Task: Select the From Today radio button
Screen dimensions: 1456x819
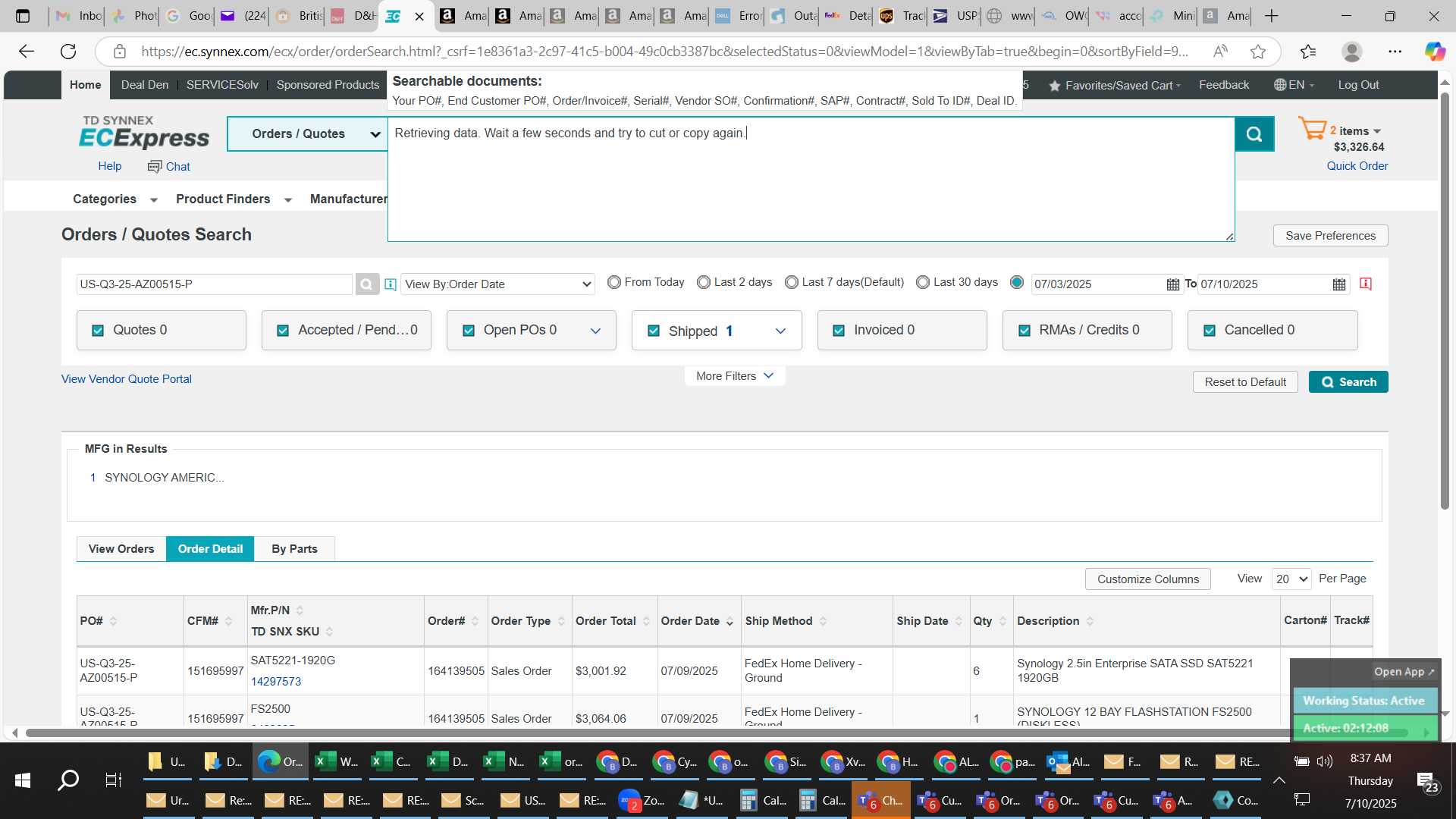Action: [x=614, y=282]
